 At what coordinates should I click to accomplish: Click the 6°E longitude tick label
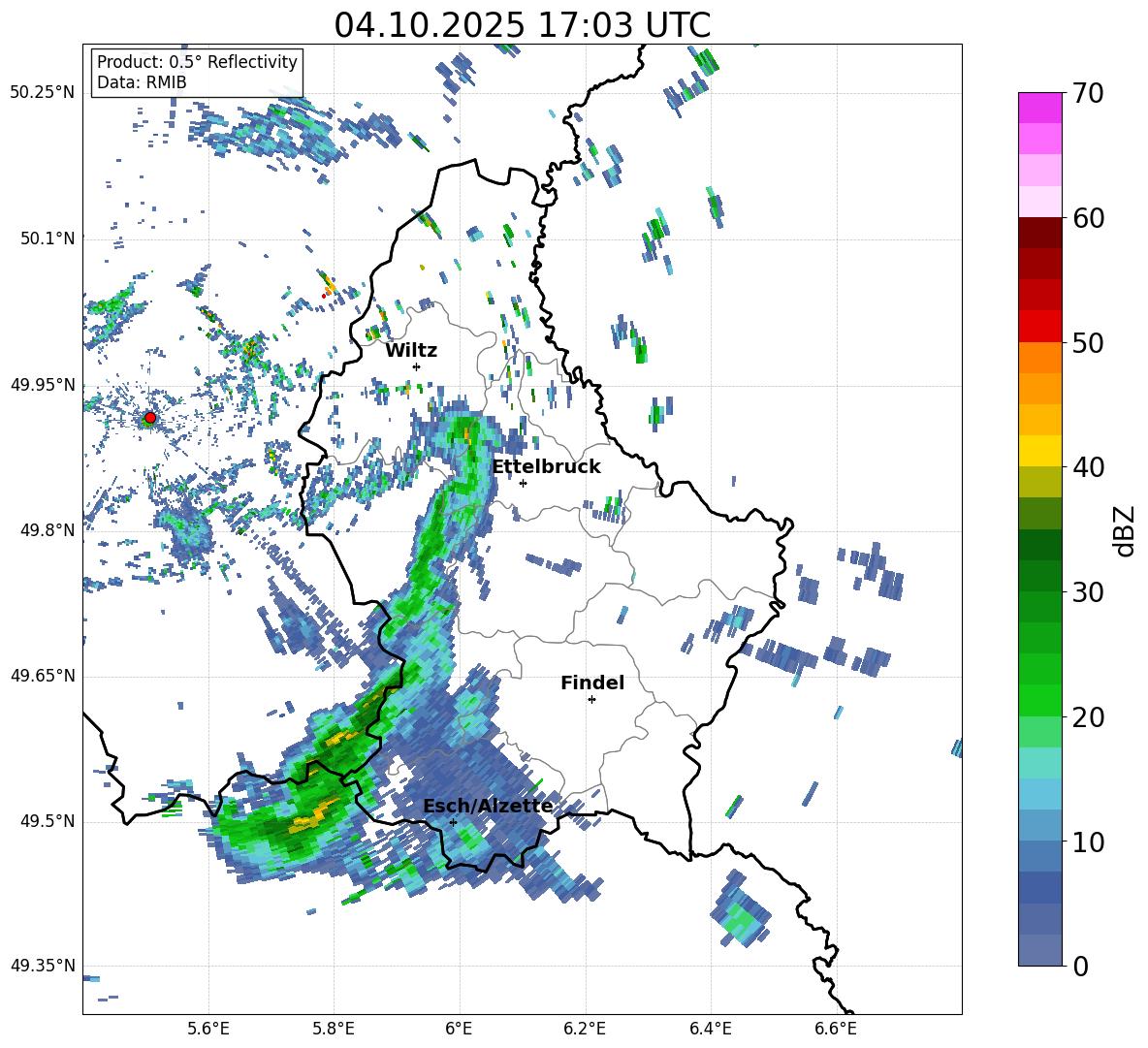pos(459,1029)
